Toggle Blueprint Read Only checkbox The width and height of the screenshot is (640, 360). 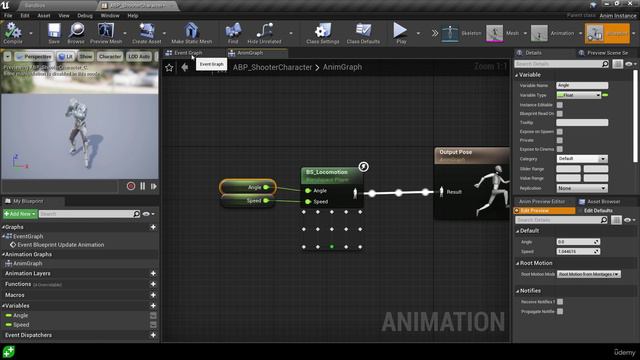[x=560, y=113]
